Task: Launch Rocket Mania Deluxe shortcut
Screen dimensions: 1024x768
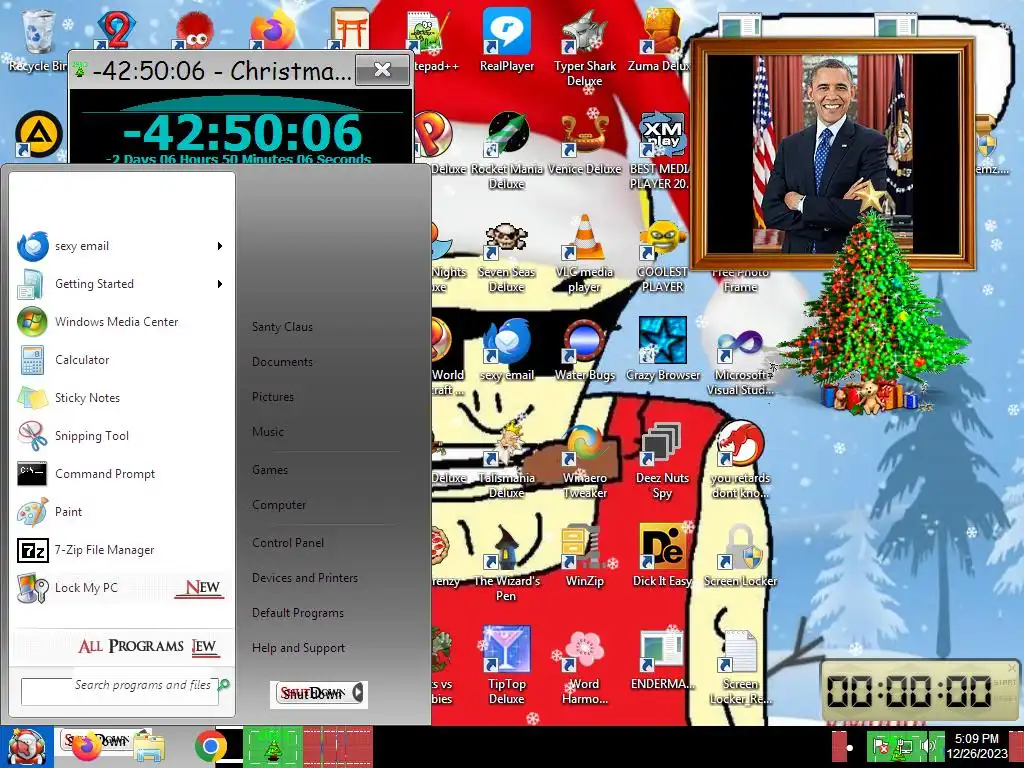Action: pos(507,150)
